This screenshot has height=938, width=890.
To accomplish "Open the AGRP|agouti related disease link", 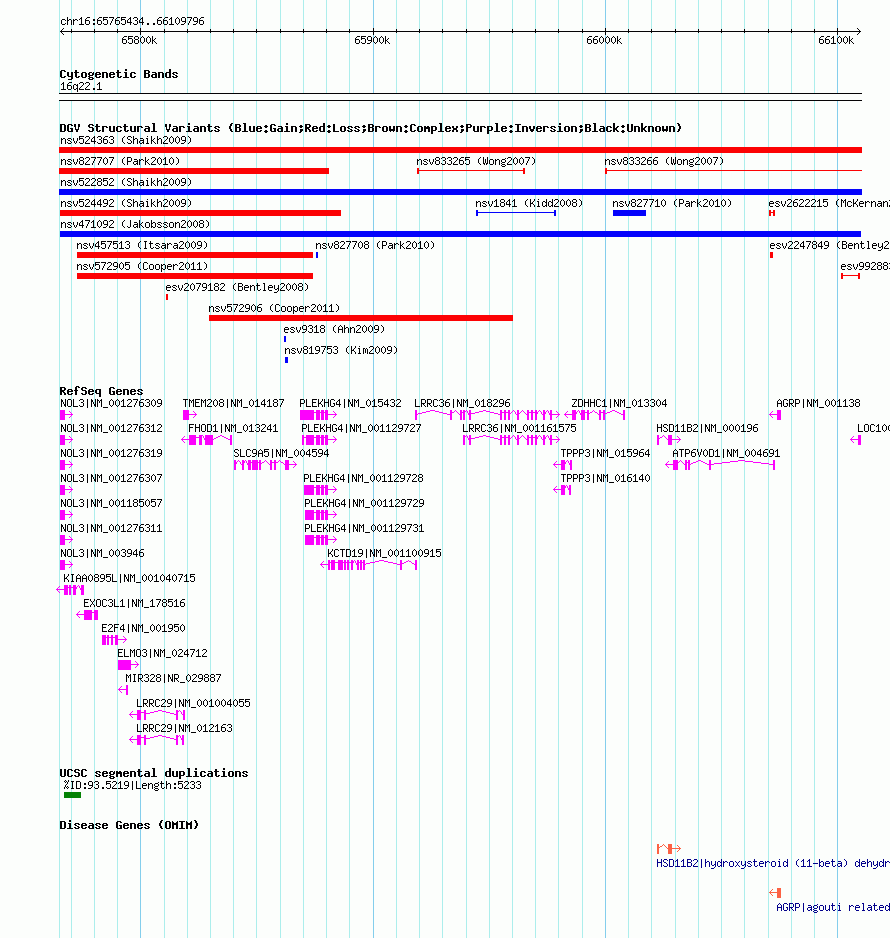I will (833, 907).
